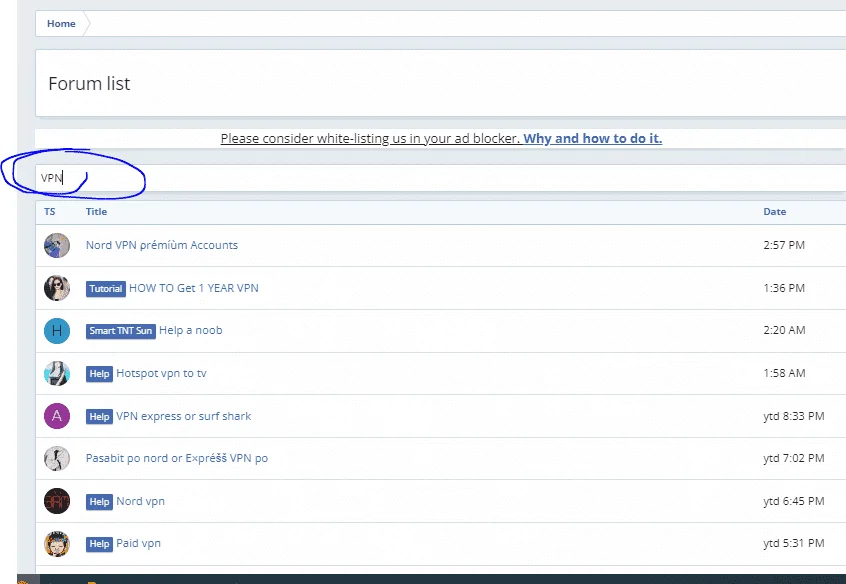
Task: Select the Tutorial prefix tag
Action: coord(106,289)
